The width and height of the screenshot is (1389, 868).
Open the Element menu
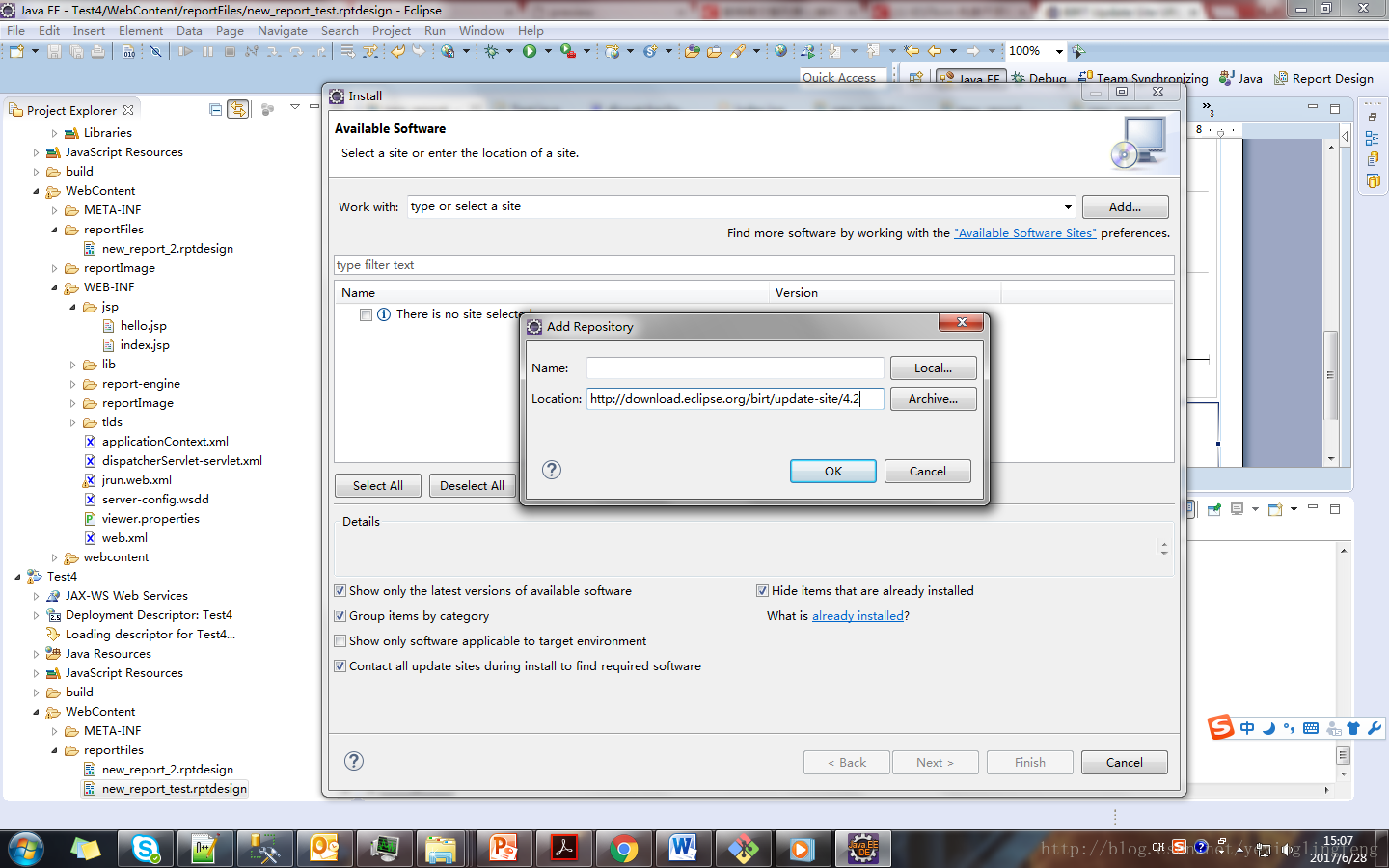pyautogui.click(x=141, y=31)
